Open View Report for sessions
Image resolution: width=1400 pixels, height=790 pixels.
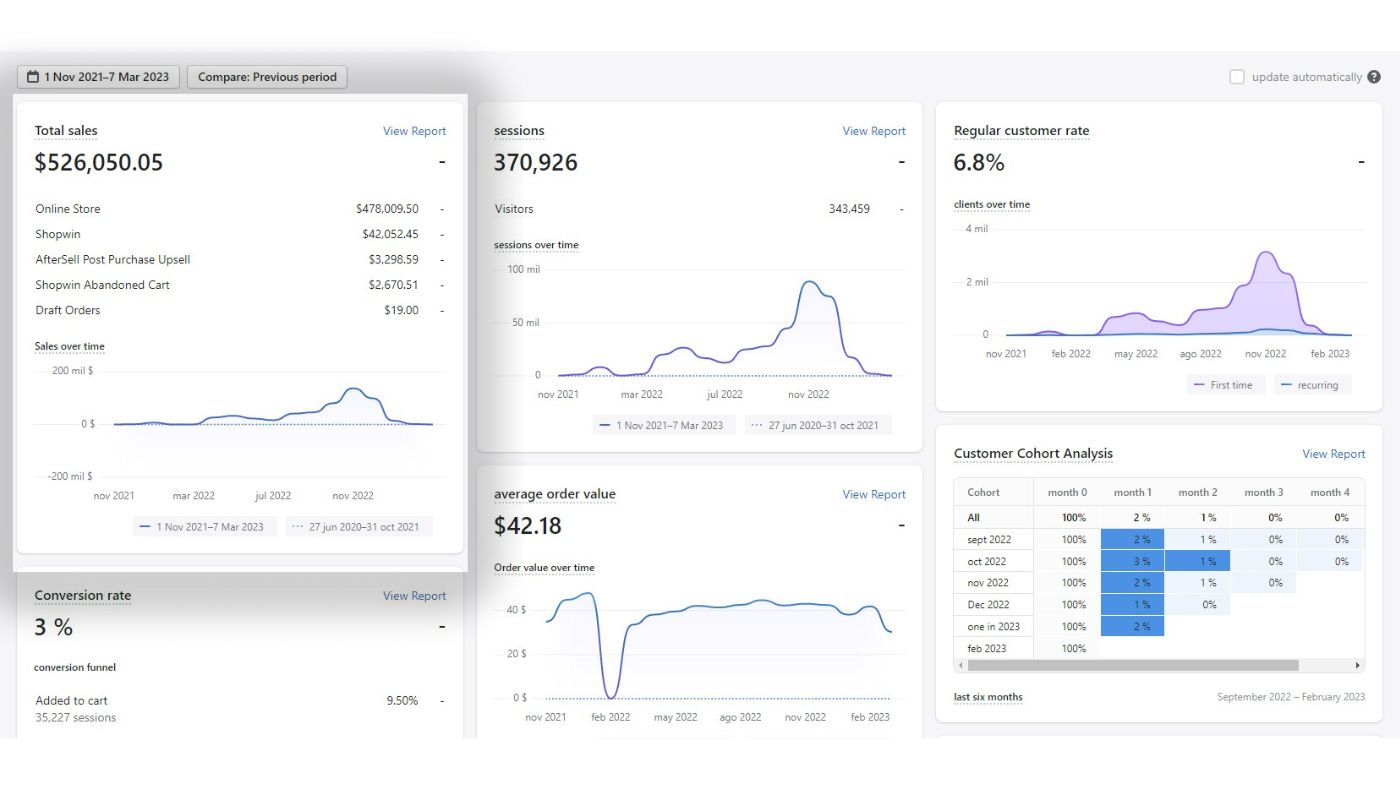874,131
